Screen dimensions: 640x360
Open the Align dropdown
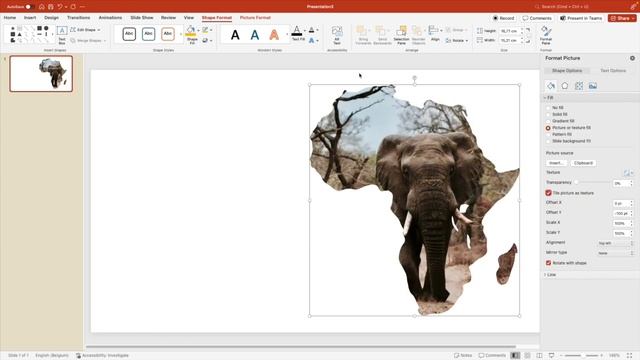click(435, 33)
